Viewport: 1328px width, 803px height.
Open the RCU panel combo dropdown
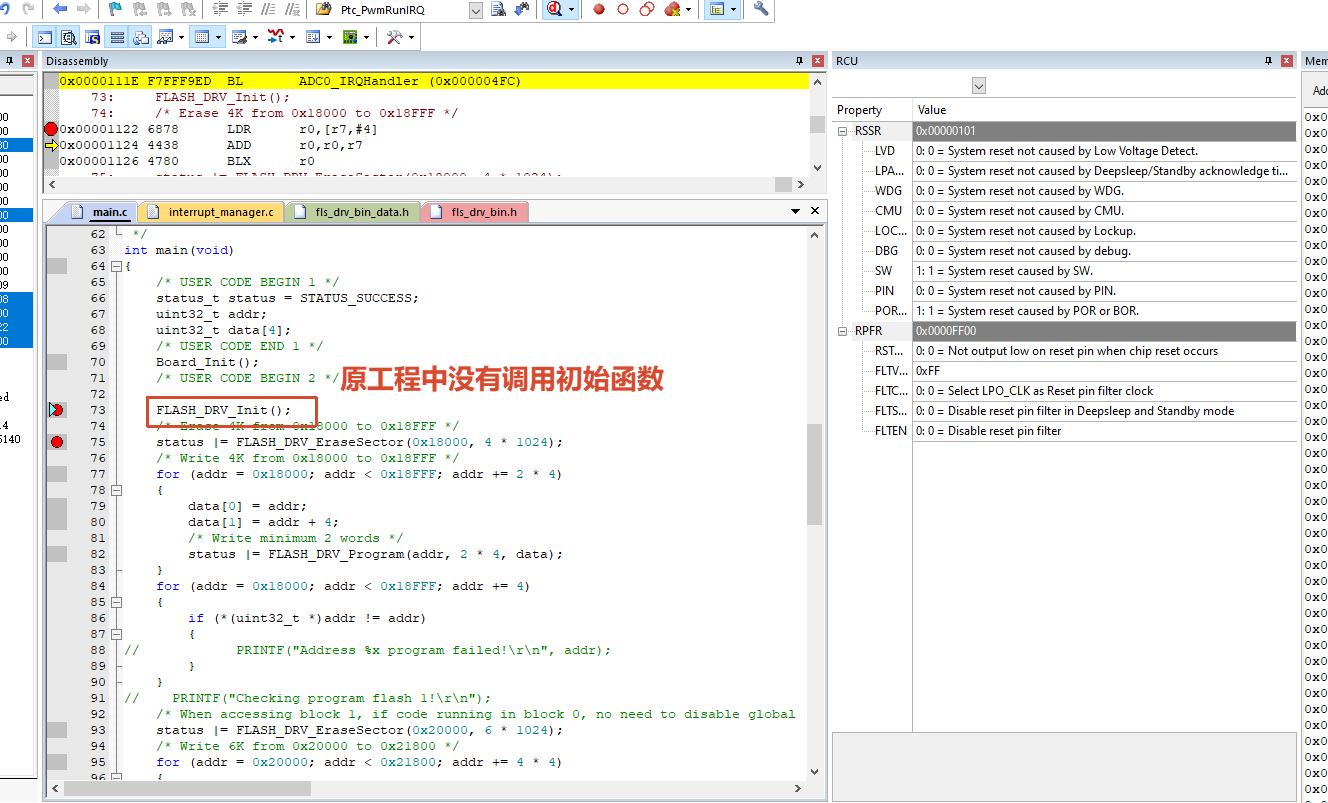979,85
